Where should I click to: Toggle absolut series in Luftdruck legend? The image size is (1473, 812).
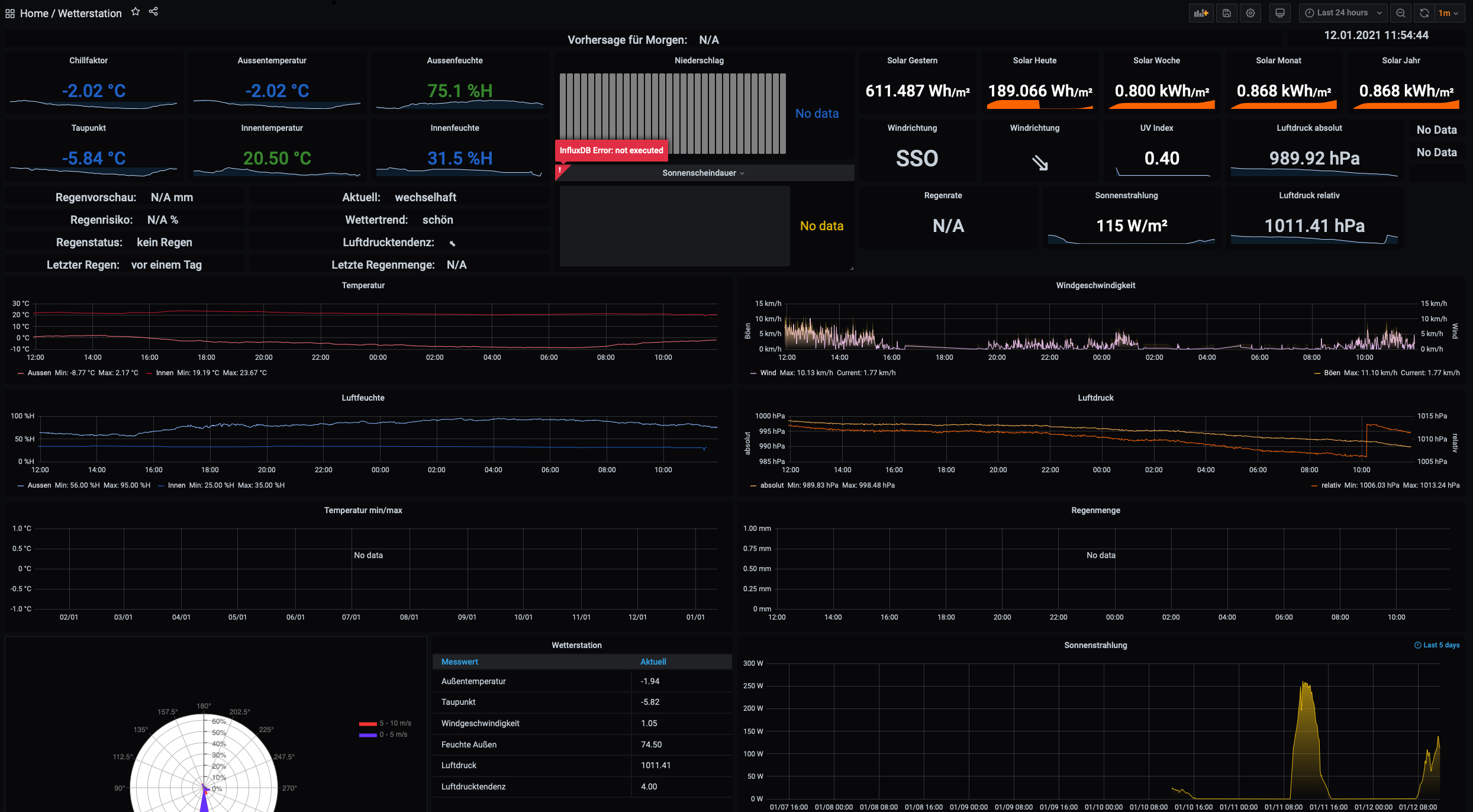[x=772, y=485]
